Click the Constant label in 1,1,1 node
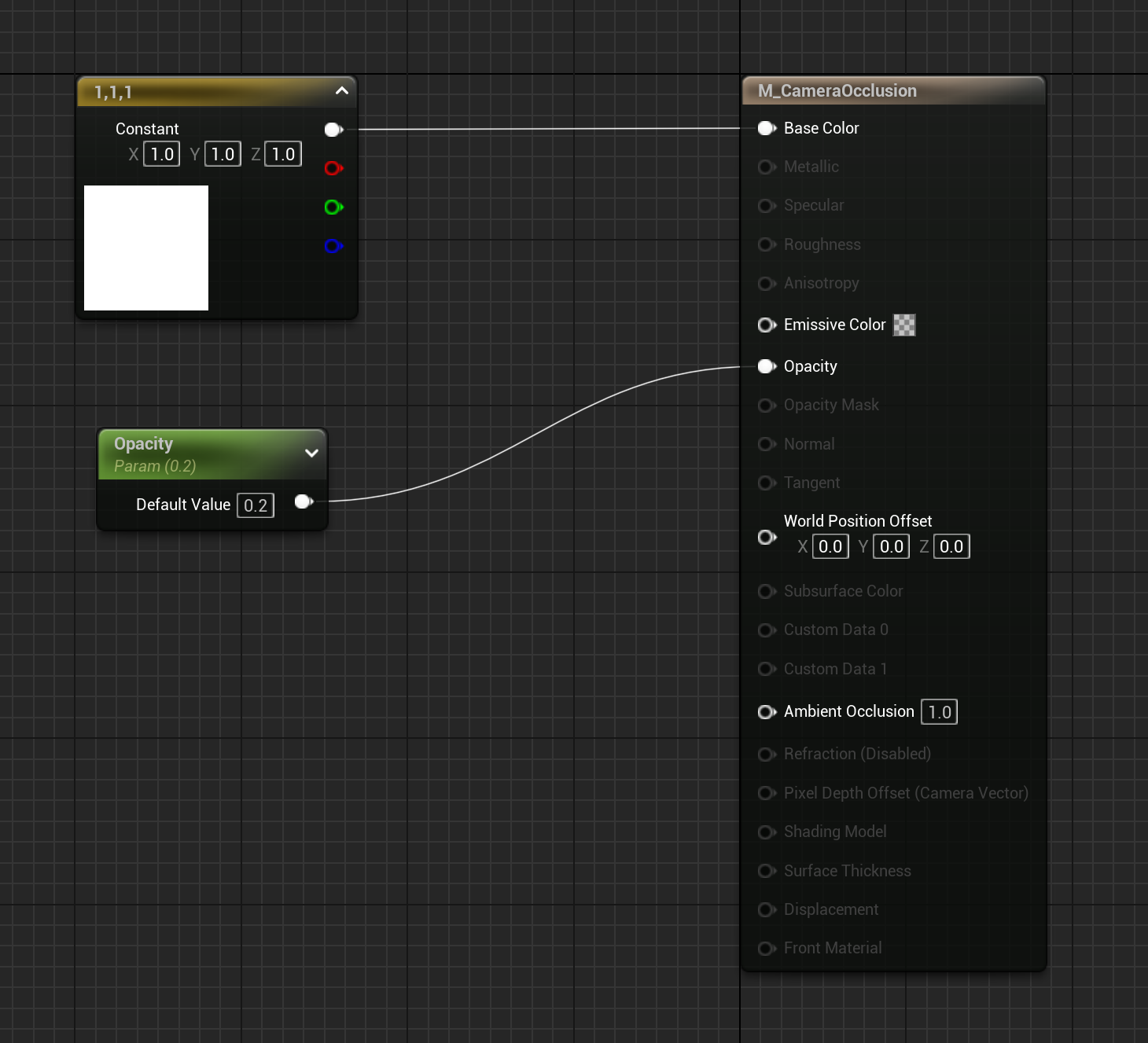 coord(147,129)
